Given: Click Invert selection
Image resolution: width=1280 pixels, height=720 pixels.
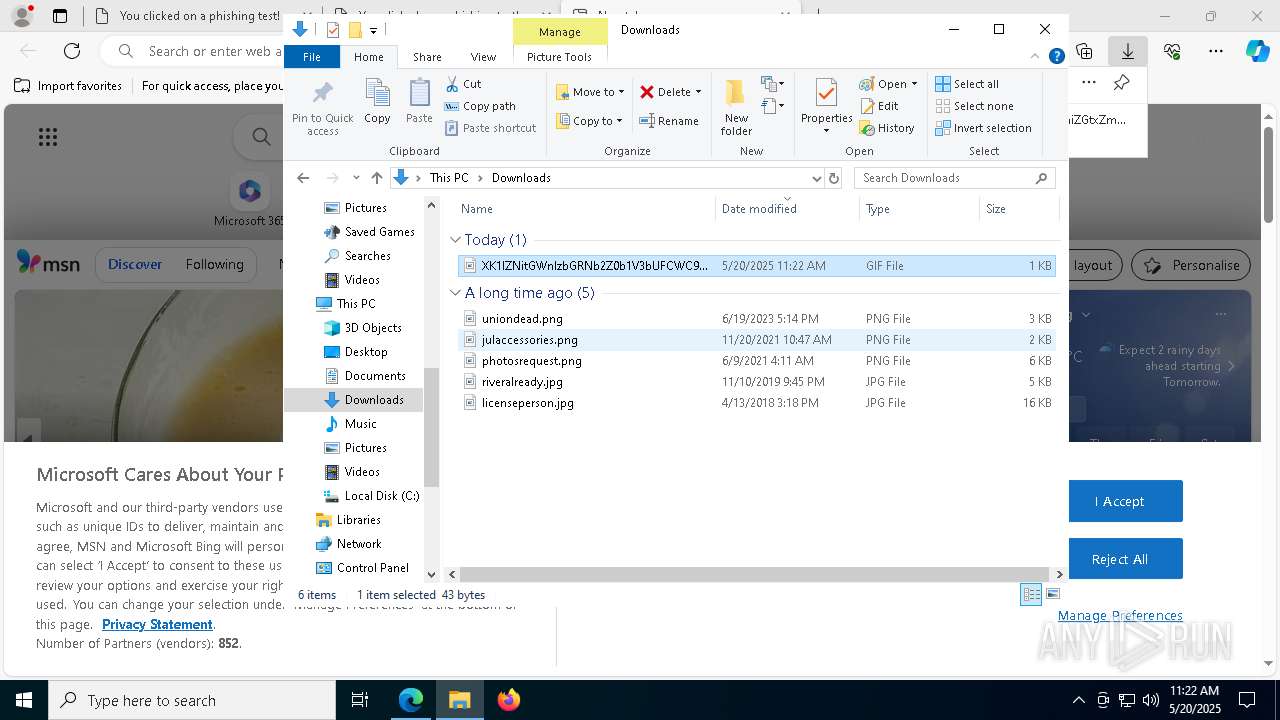Looking at the screenshot, I should (x=983, y=128).
